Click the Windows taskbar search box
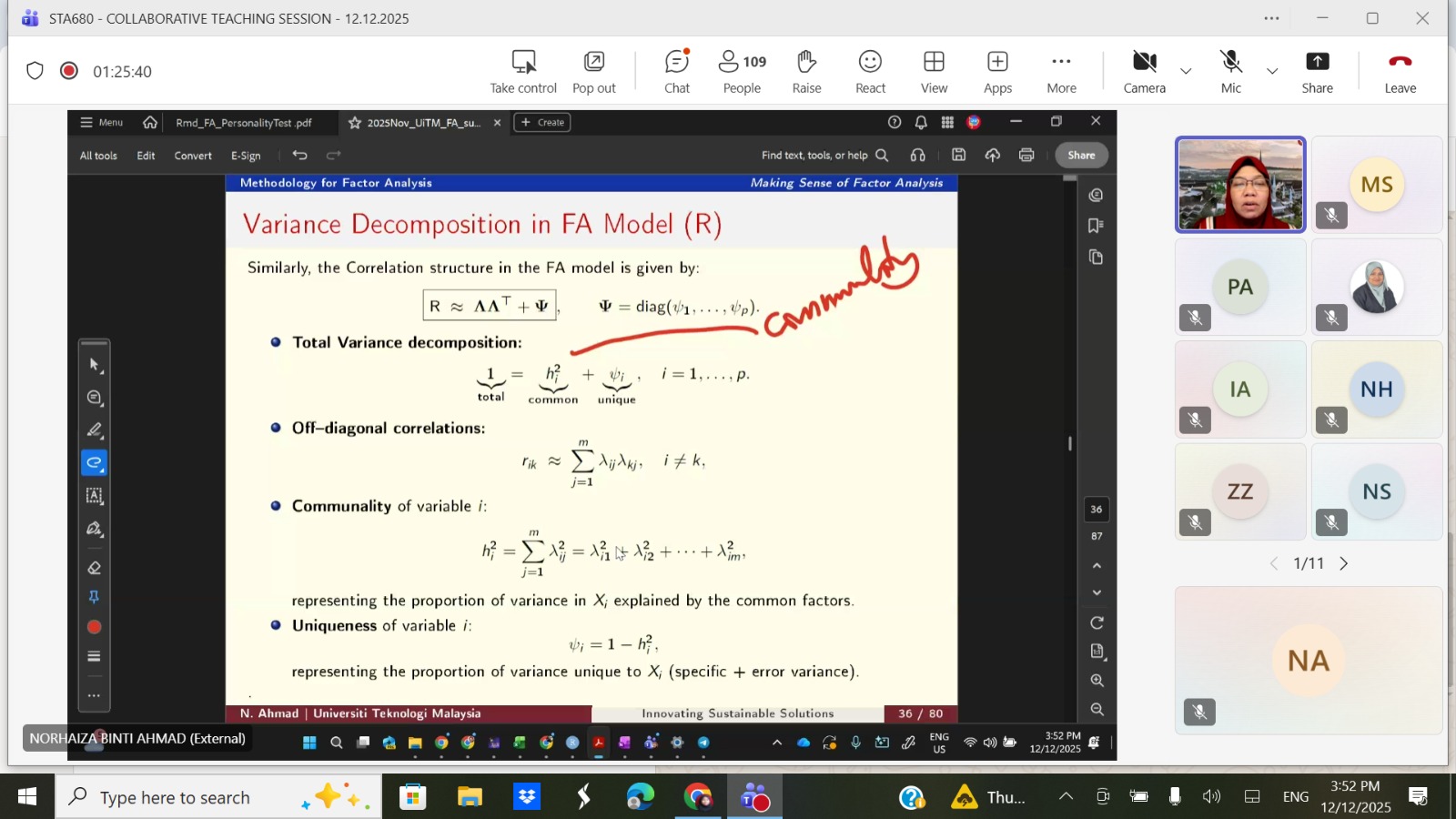This screenshot has width=1456, height=819. 218,797
